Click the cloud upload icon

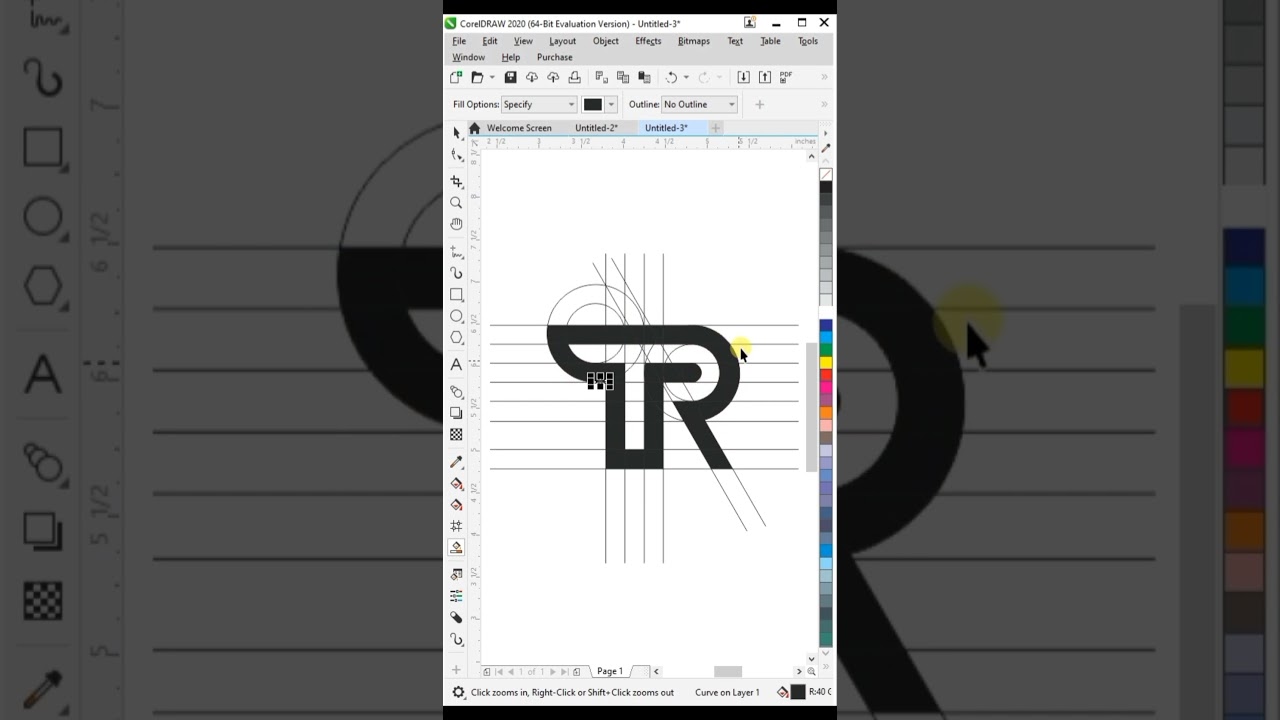pos(552,77)
